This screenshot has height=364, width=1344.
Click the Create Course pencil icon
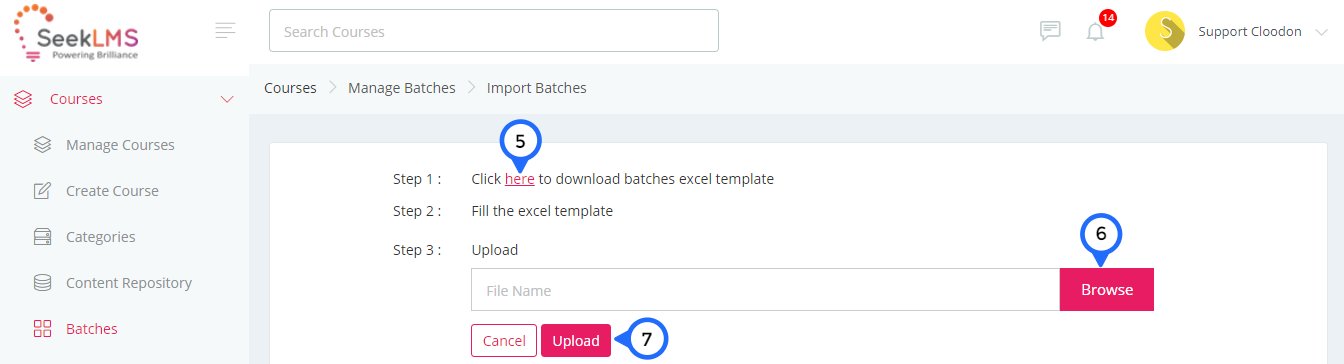(x=42, y=191)
